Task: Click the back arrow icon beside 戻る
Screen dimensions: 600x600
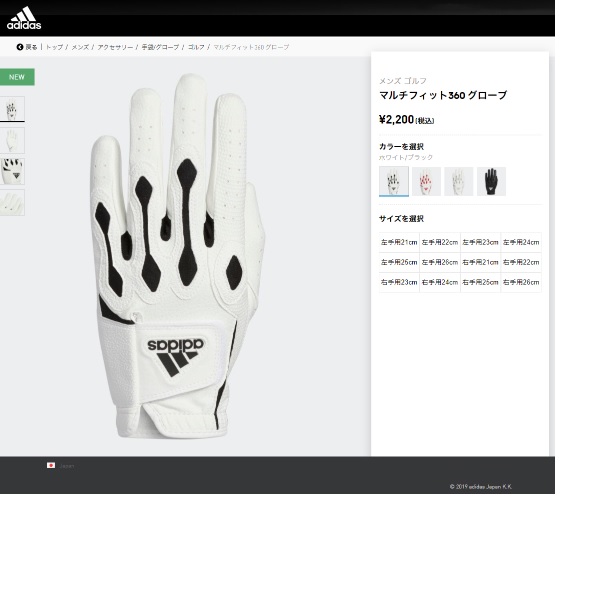Action: pyautogui.click(x=20, y=47)
